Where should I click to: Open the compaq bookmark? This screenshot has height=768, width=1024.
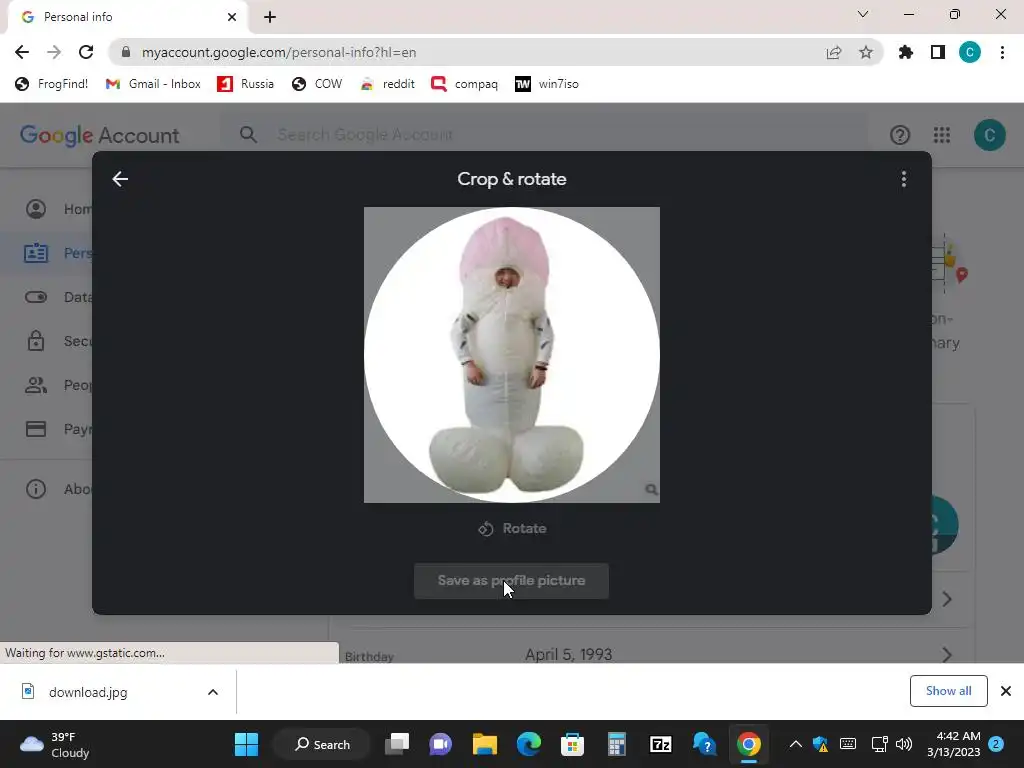[x=465, y=84]
